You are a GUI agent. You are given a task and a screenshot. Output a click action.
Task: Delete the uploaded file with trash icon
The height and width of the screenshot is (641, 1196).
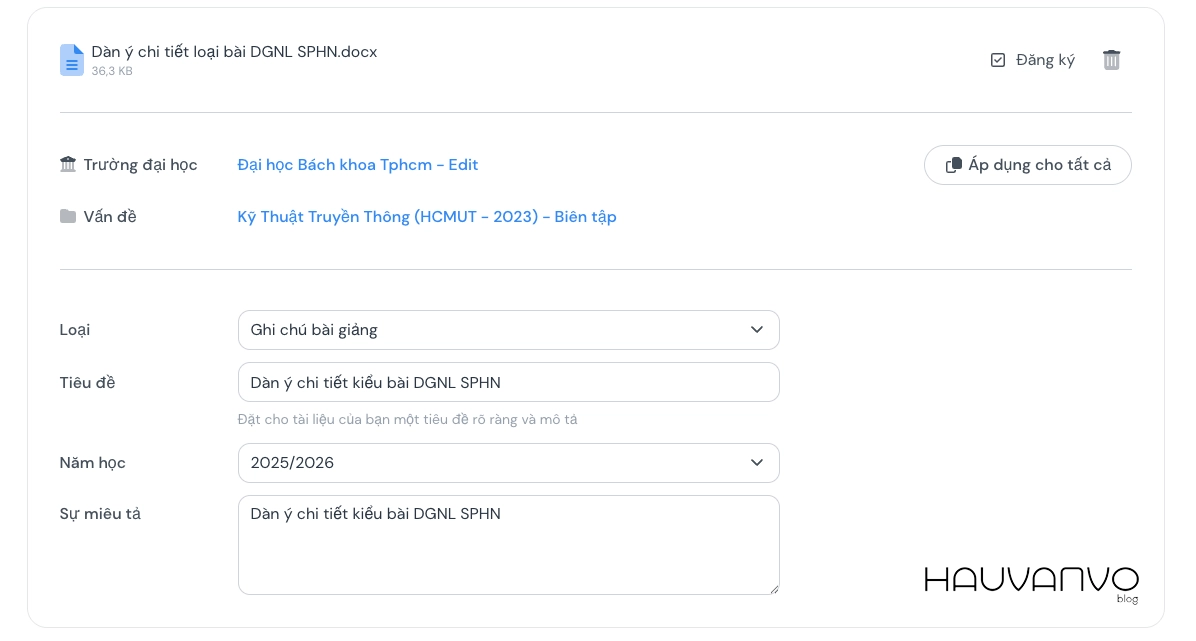(x=1111, y=60)
